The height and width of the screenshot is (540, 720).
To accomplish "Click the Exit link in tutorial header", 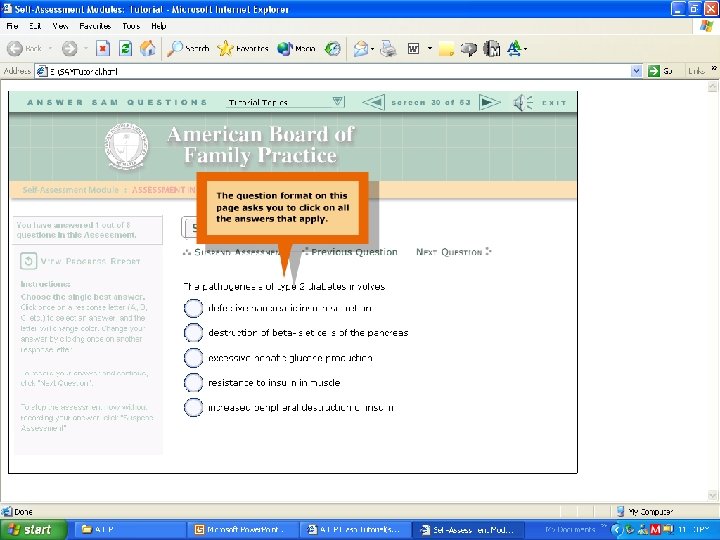I will click(554, 103).
